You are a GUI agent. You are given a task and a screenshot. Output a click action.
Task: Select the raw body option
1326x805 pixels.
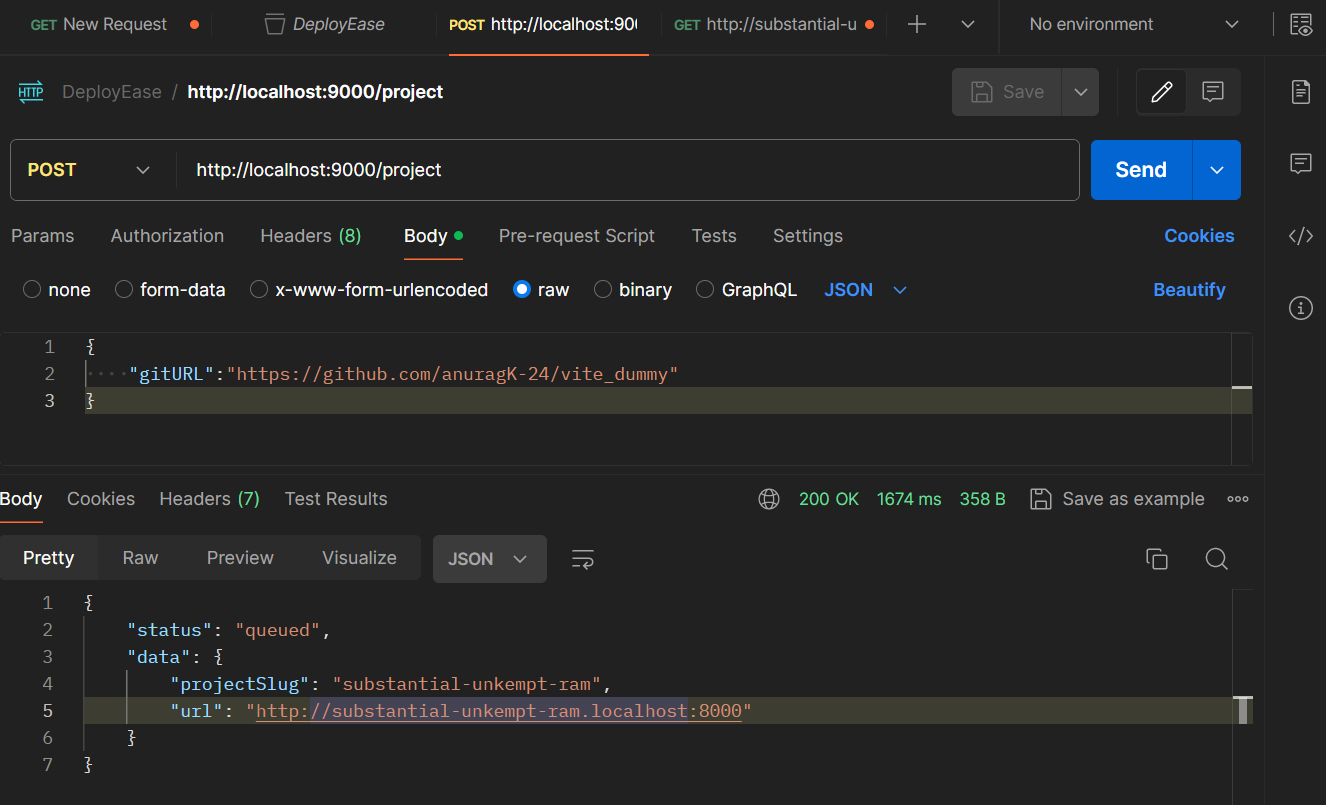pyautogui.click(x=522, y=290)
